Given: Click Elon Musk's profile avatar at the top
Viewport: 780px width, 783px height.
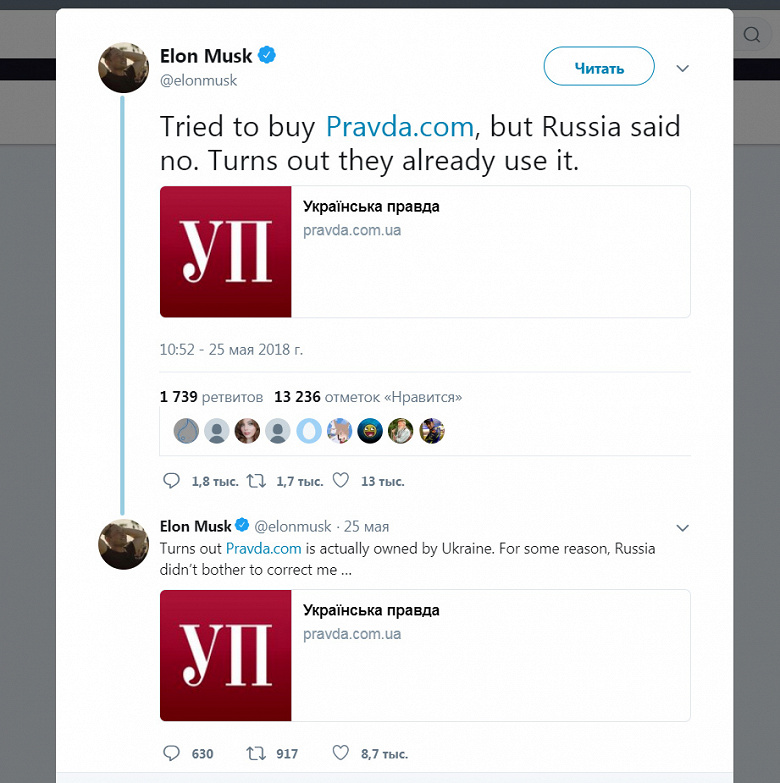Looking at the screenshot, I should (123, 68).
